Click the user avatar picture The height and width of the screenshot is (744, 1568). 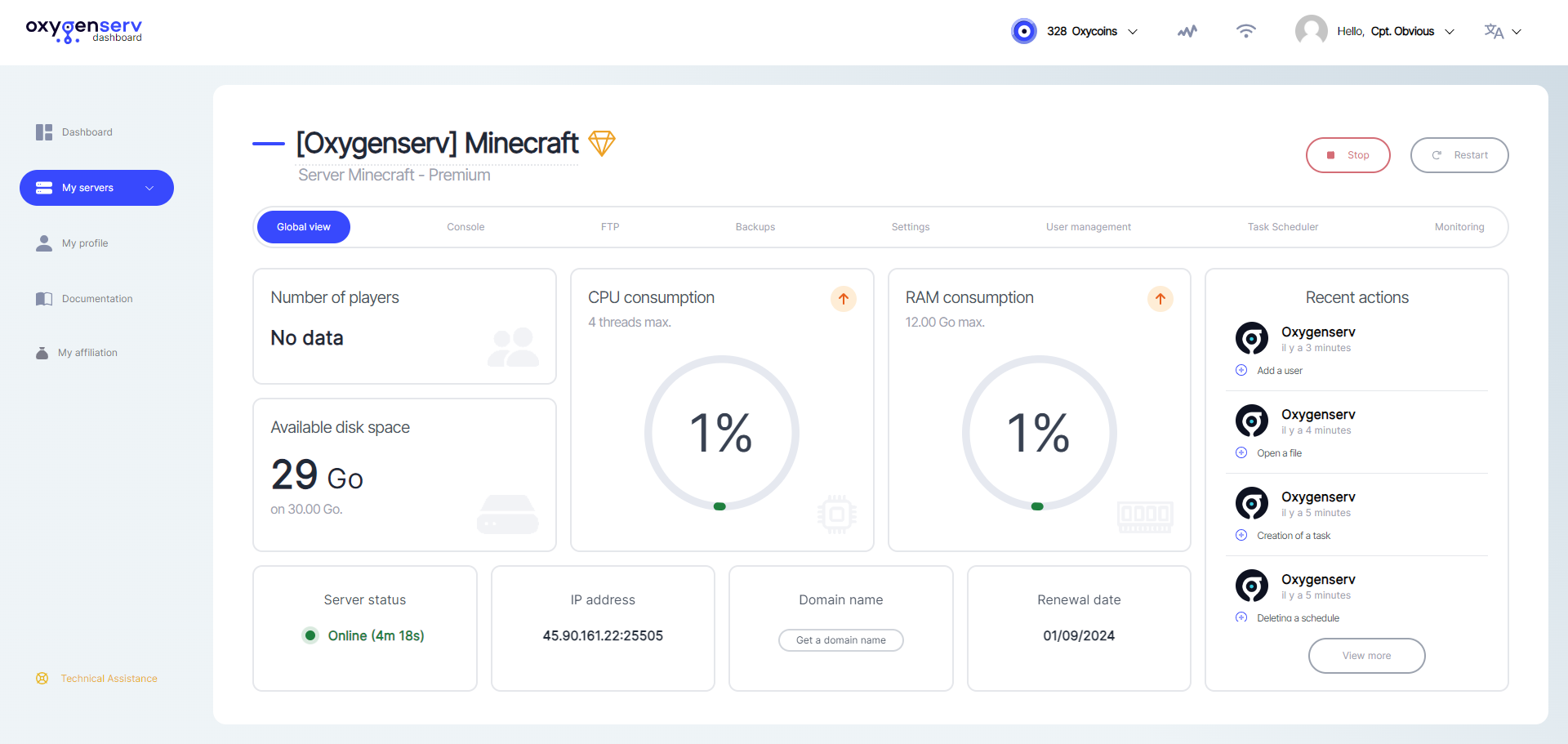coord(1311,31)
